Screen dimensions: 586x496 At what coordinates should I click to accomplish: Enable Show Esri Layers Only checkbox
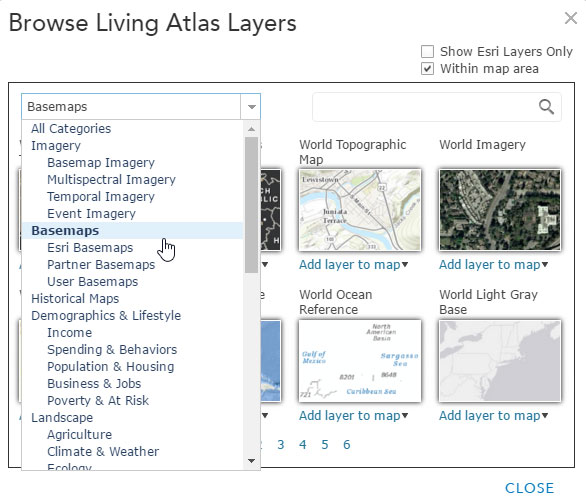tap(428, 52)
